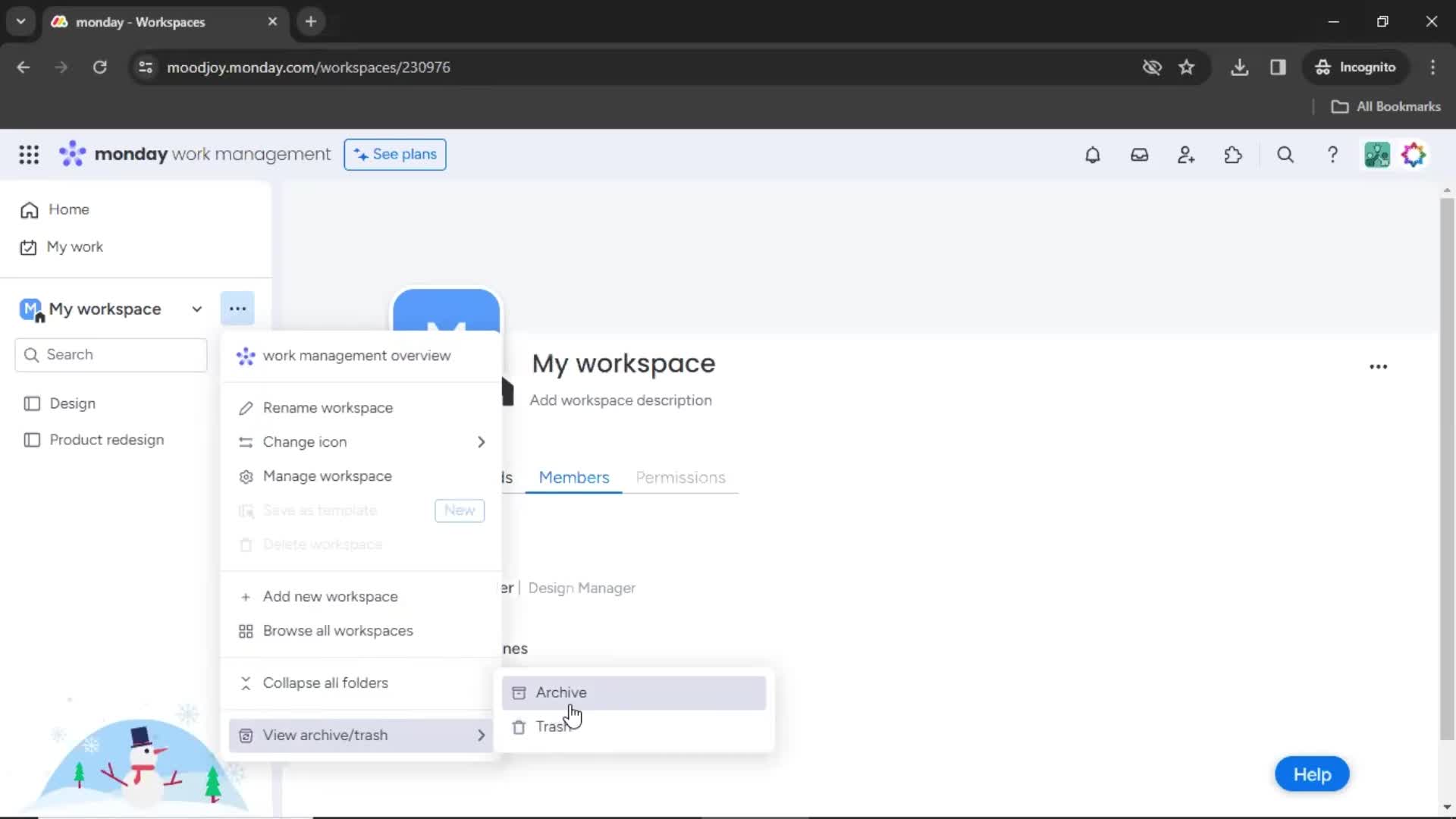Click the invite members icon
1456x819 pixels.
click(x=1186, y=154)
